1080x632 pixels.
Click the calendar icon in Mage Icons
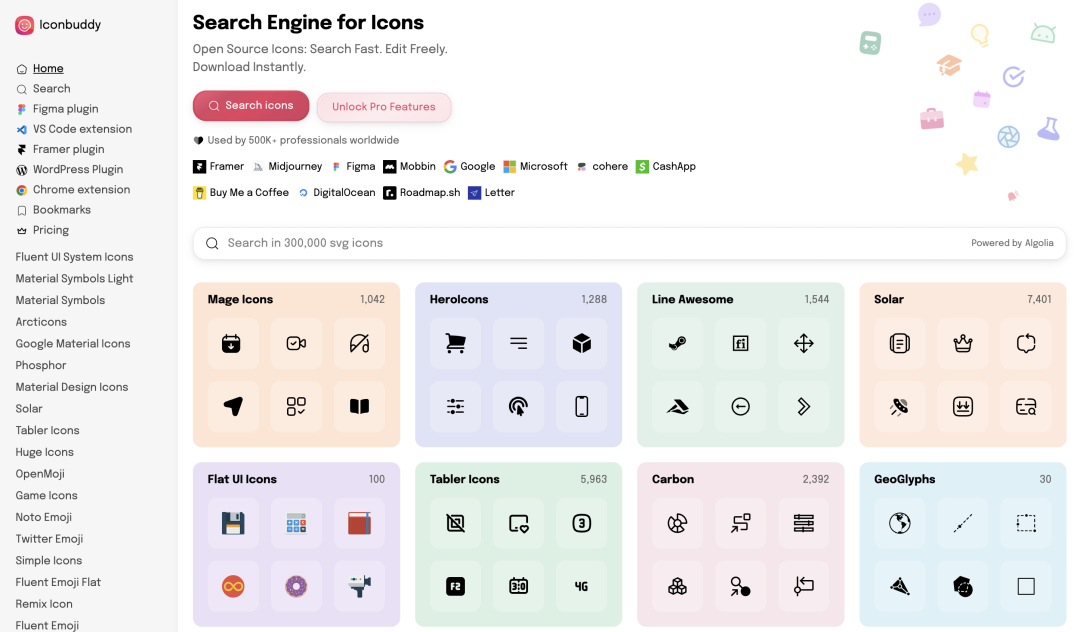(x=233, y=343)
